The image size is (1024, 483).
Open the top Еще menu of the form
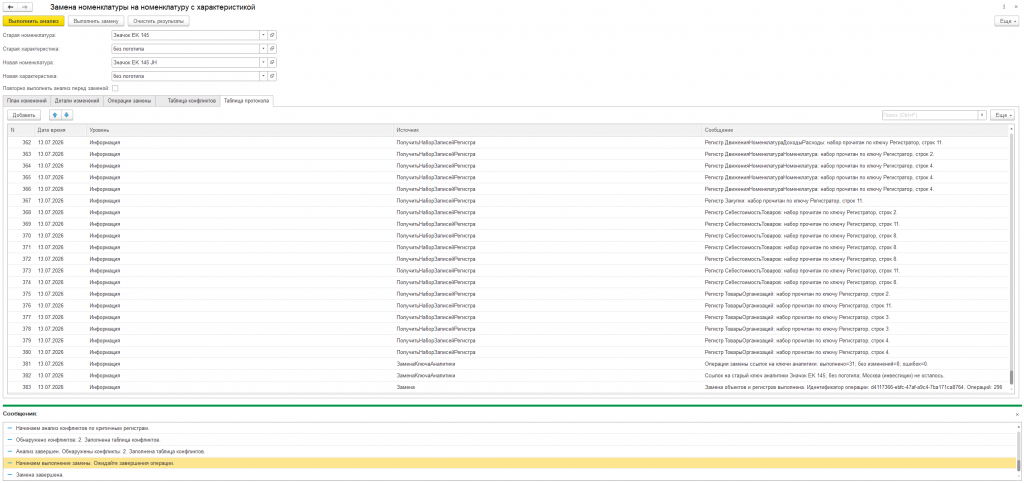(x=1006, y=22)
